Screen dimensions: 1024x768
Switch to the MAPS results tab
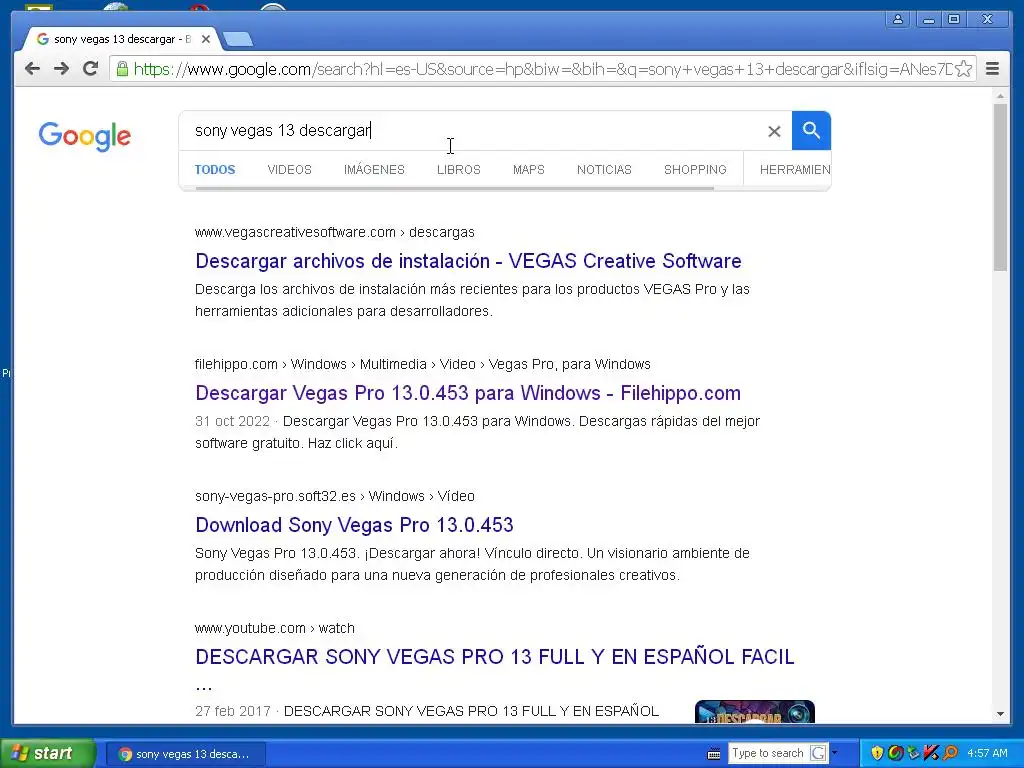coord(528,170)
